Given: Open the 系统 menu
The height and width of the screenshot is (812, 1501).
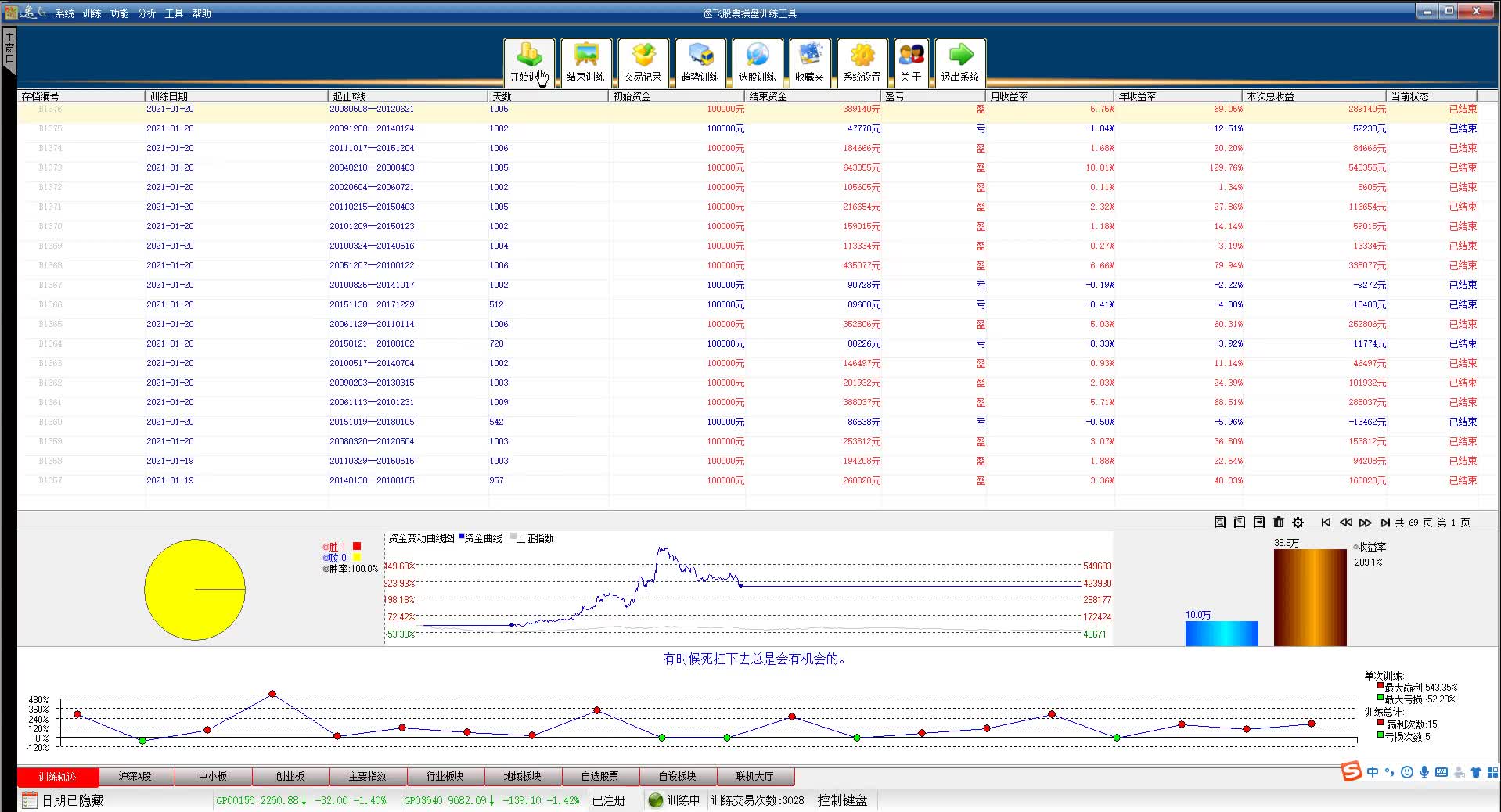Looking at the screenshot, I should [x=65, y=13].
